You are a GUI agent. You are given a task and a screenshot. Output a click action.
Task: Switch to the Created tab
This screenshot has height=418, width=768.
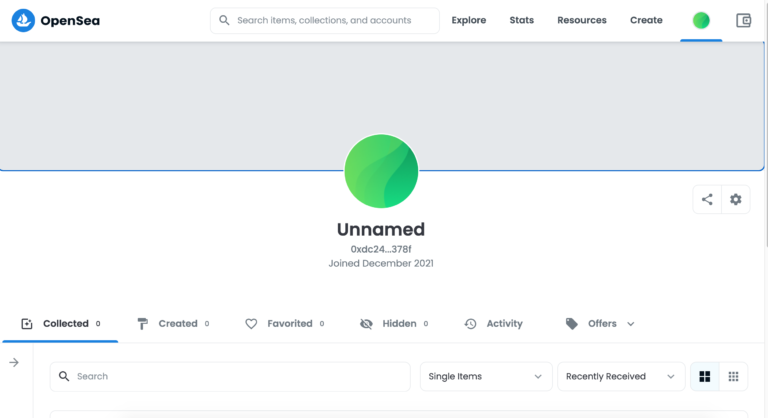tap(173, 324)
